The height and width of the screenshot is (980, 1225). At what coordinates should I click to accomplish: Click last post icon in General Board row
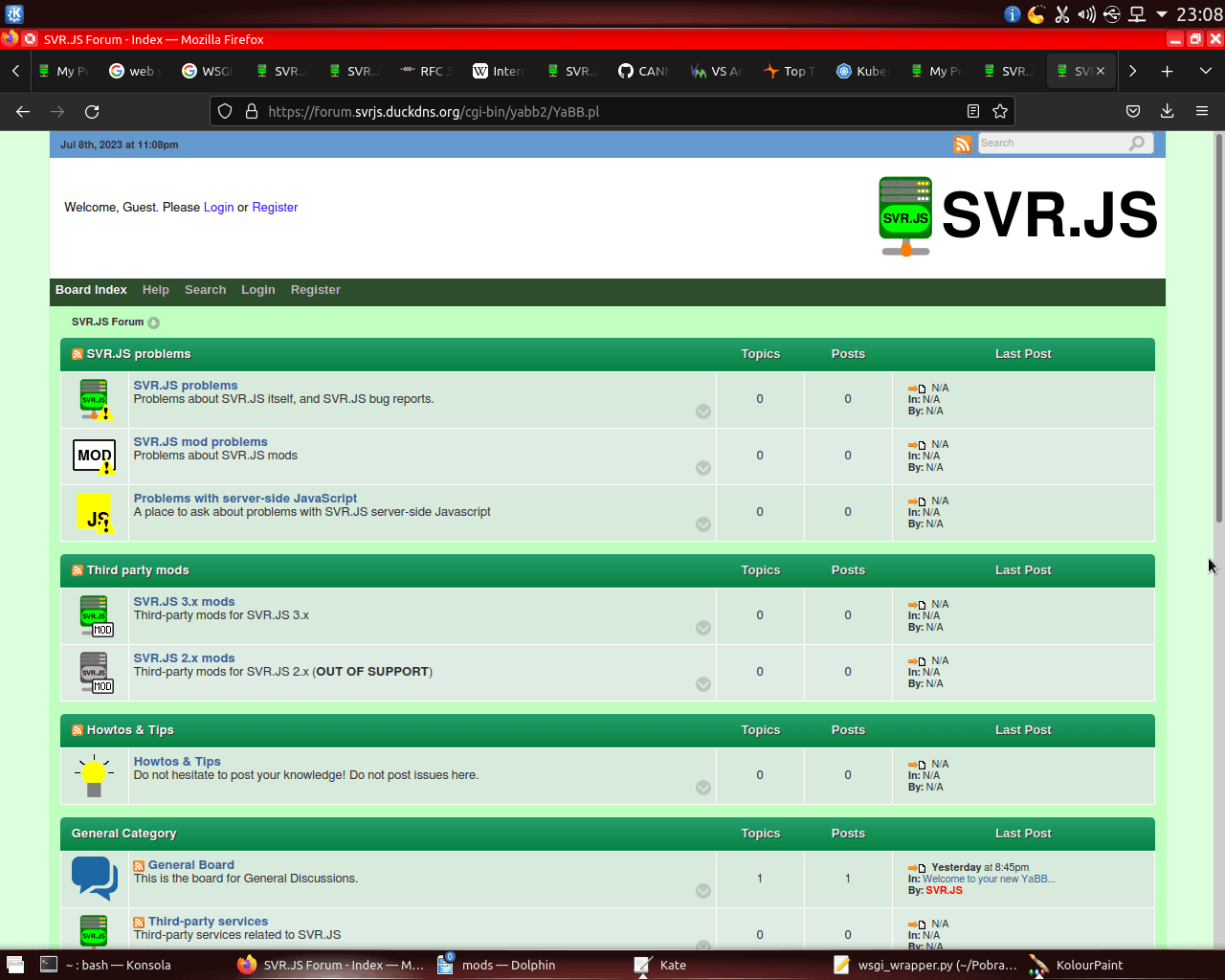point(917,869)
